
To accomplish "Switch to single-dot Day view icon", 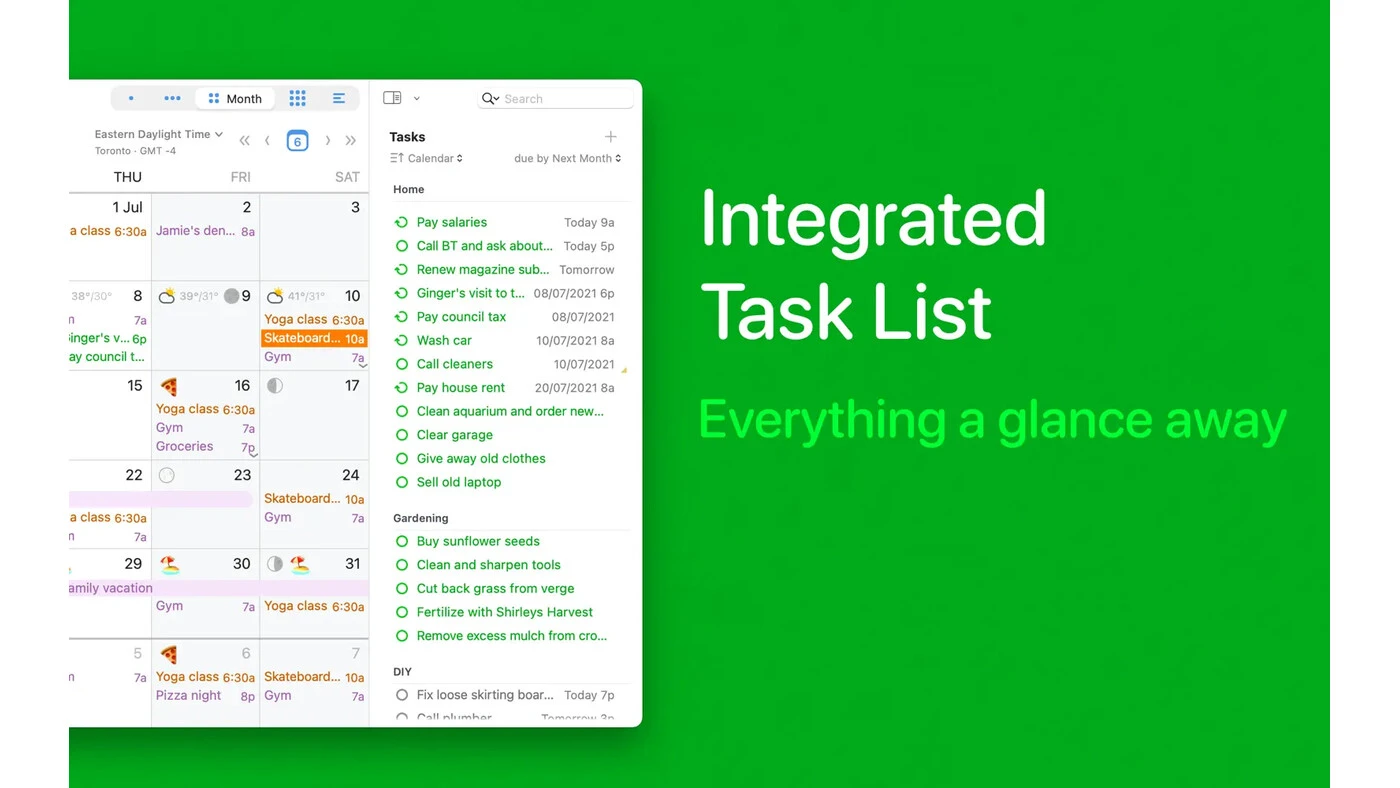I will pyautogui.click(x=131, y=98).
